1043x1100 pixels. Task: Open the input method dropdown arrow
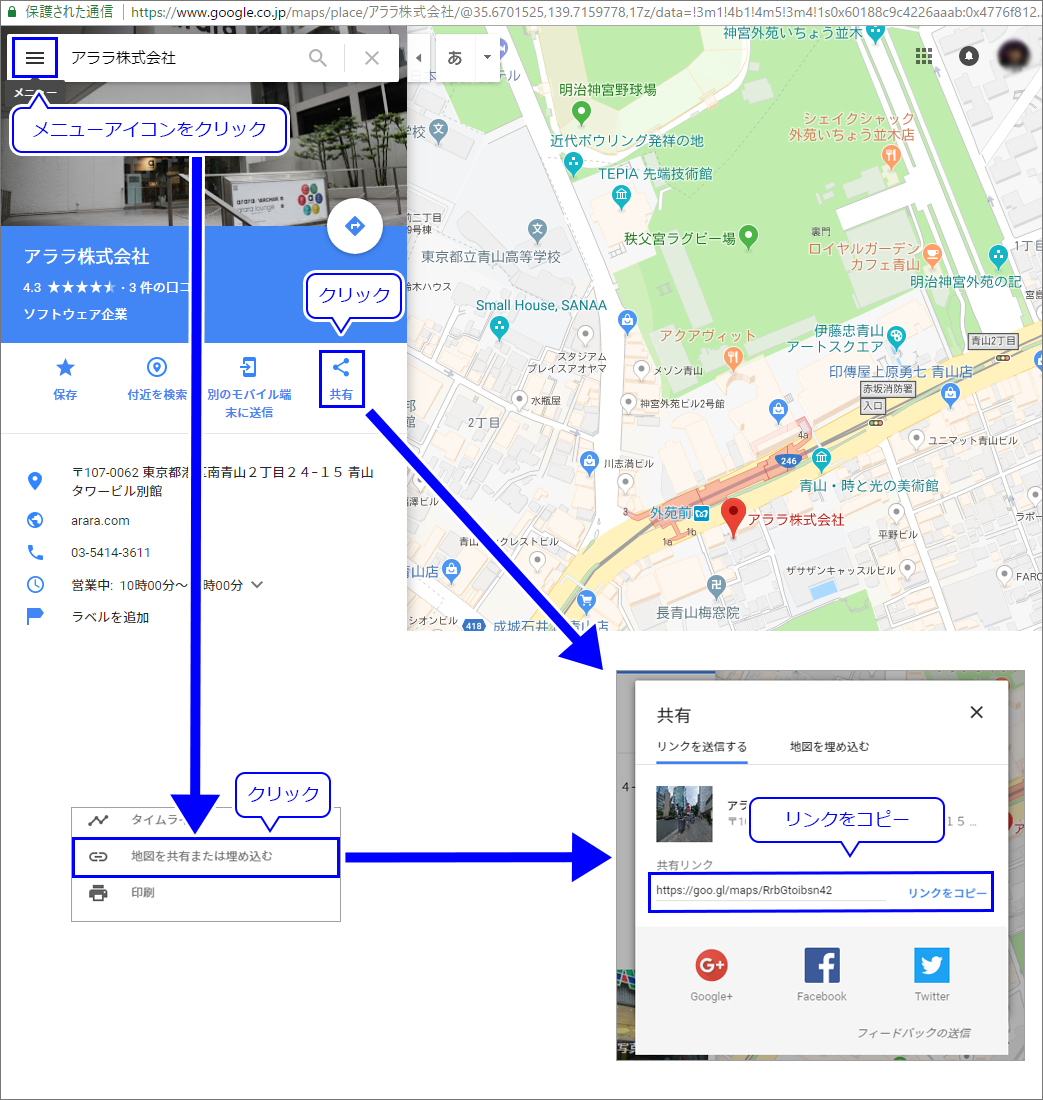coord(487,58)
